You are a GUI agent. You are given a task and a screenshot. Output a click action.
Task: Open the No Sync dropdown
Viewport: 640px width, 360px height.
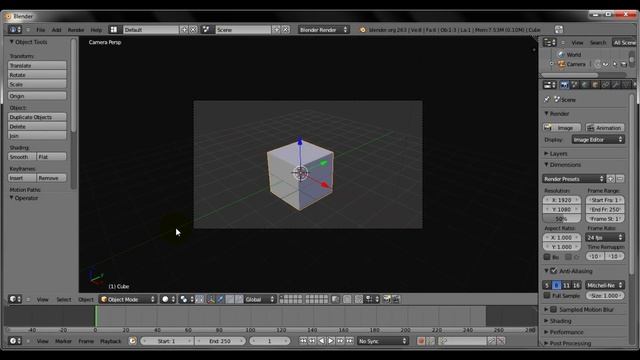[x=382, y=340]
